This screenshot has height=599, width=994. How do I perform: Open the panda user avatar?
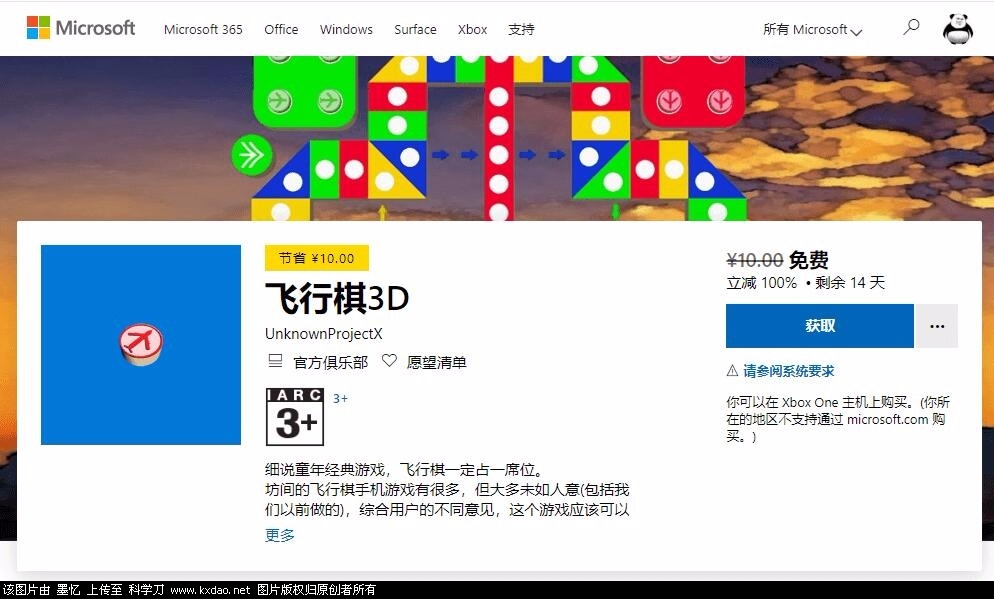[x=957, y=29]
